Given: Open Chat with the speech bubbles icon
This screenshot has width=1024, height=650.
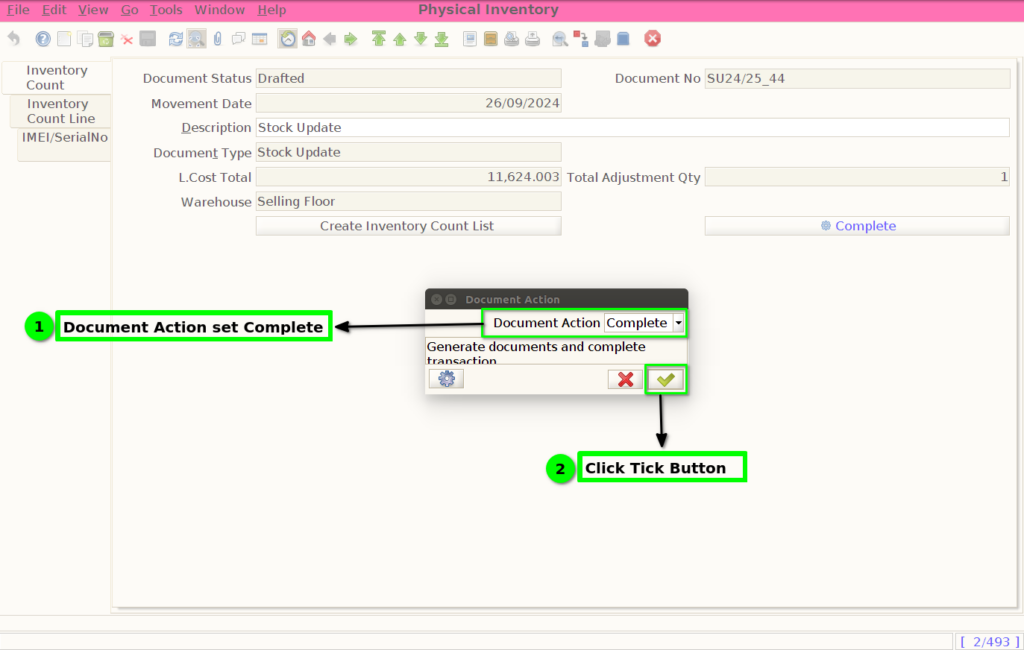Looking at the screenshot, I should (238, 39).
